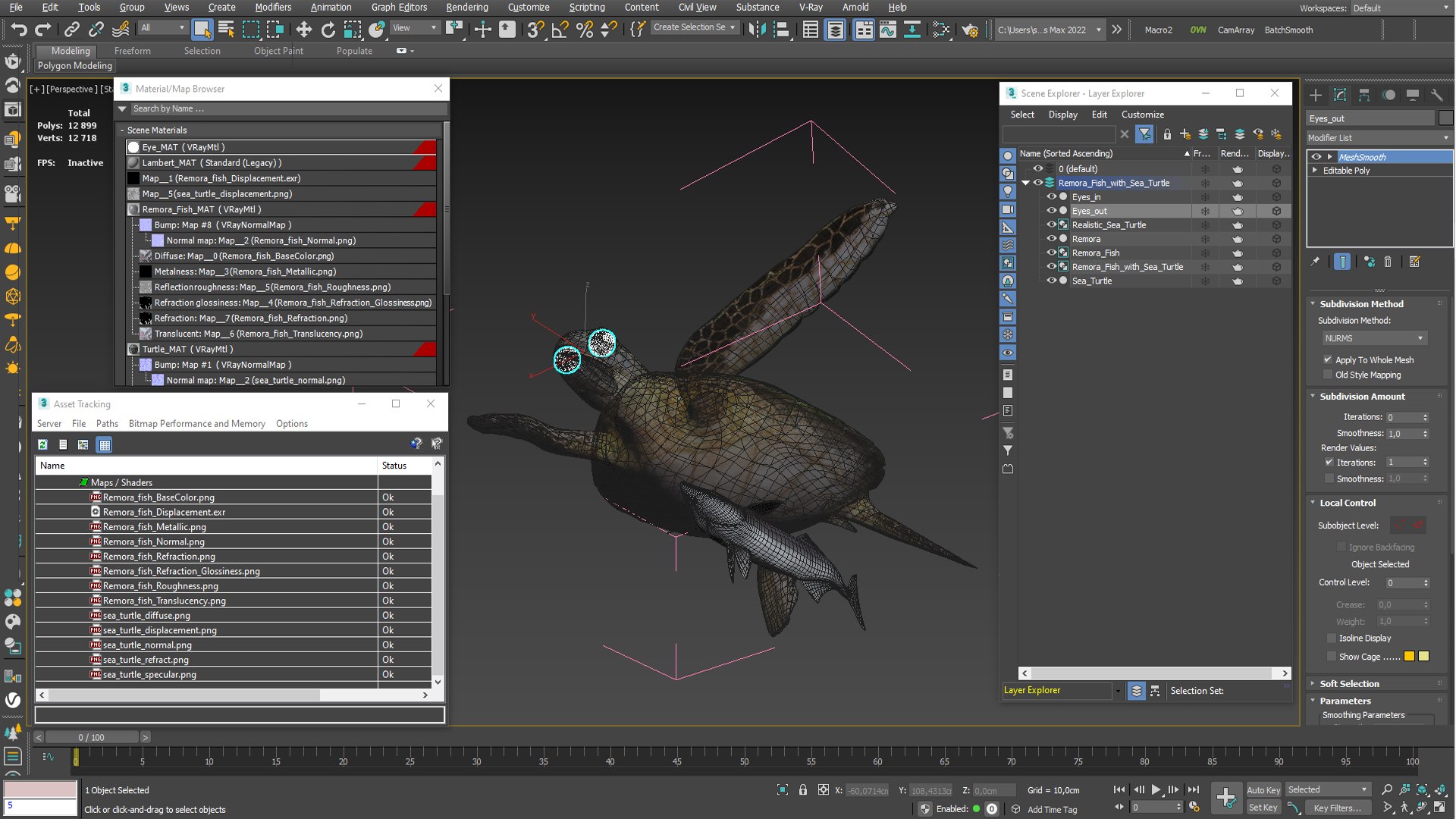Switch to the Freeform ribbon tab

tap(133, 51)
